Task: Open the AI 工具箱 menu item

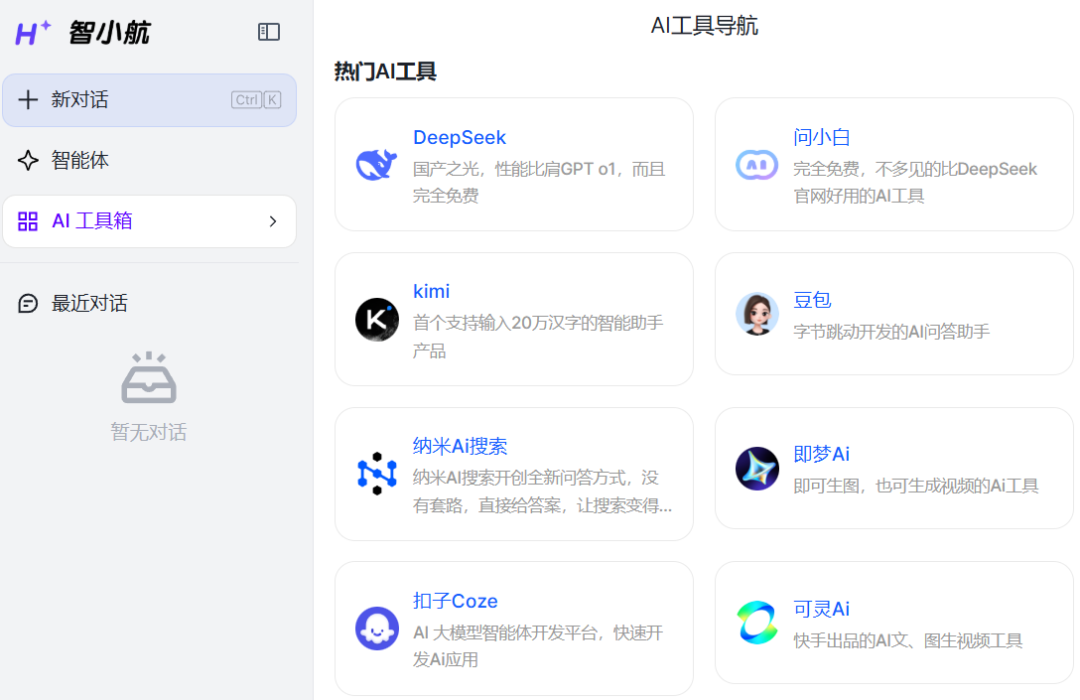Action: point(149,221)
